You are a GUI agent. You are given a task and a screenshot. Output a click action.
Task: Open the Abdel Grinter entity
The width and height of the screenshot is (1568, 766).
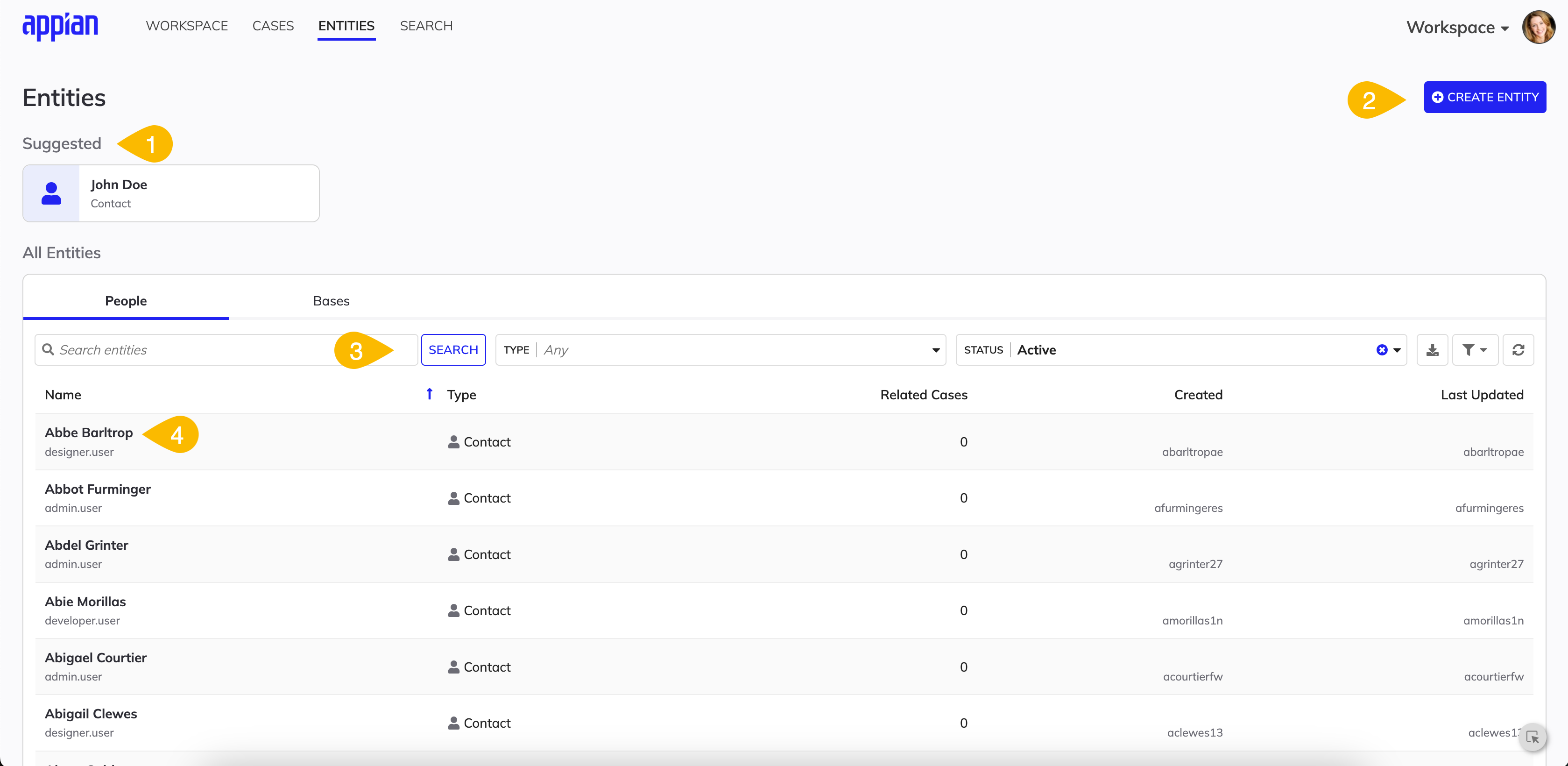click(86, 545)
